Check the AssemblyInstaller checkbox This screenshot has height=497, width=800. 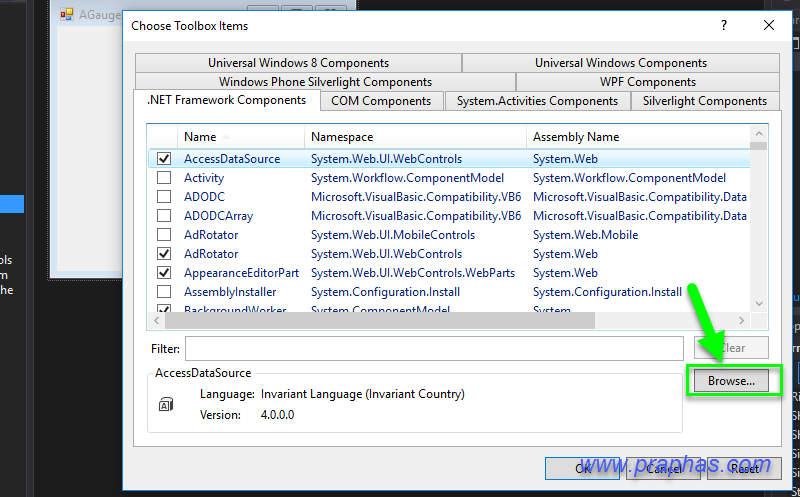point(164,291)
